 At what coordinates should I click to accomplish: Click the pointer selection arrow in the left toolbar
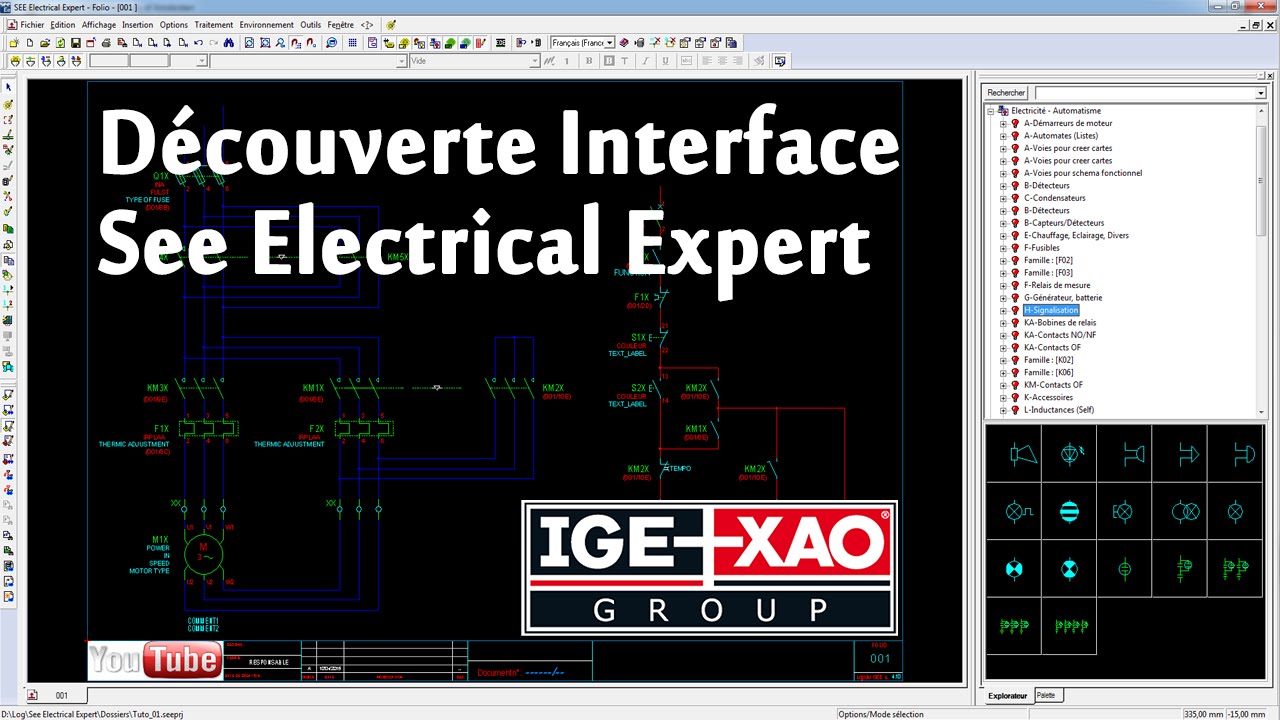9,87
